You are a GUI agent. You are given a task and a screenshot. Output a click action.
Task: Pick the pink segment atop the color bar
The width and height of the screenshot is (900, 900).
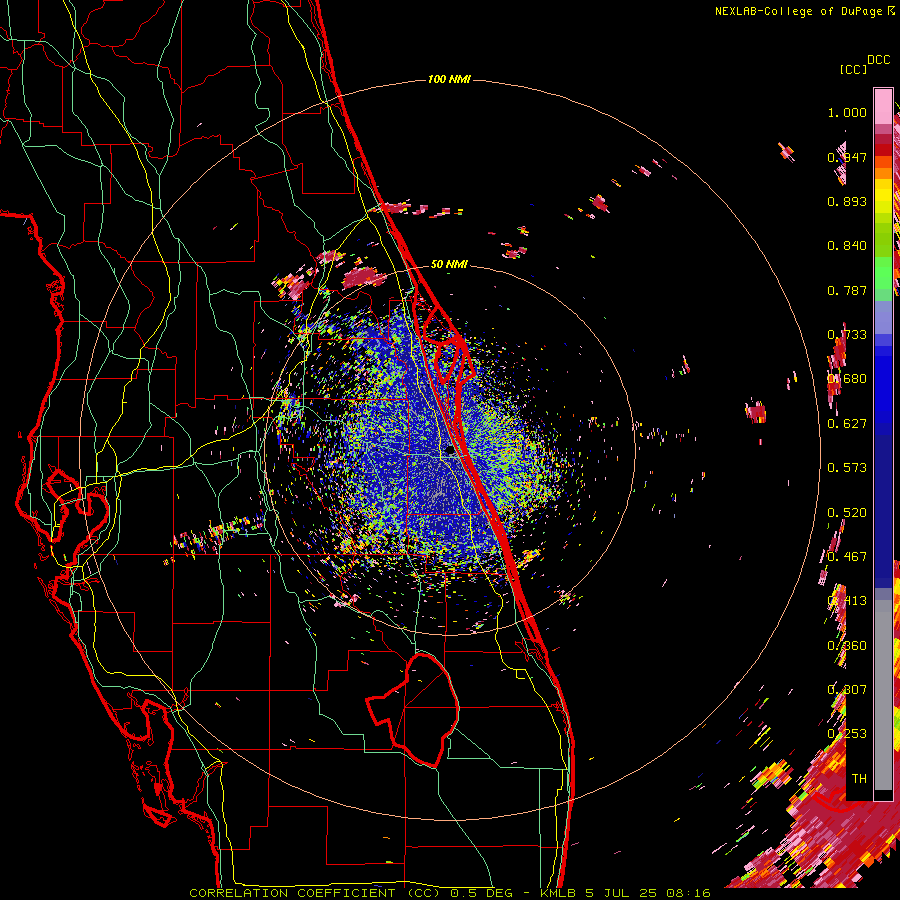click(x=883, y=107)
